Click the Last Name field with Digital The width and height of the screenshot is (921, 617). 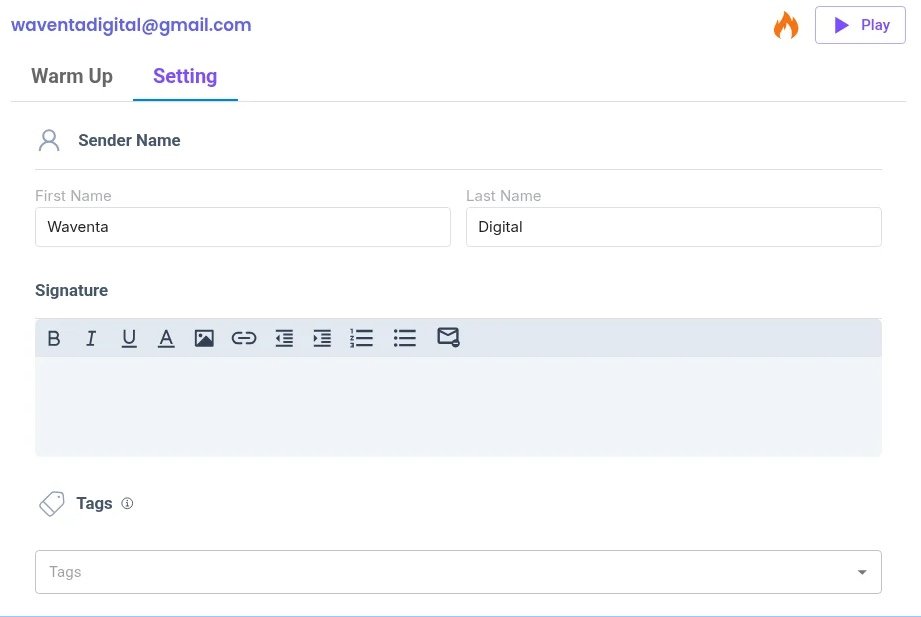(673, 227)
